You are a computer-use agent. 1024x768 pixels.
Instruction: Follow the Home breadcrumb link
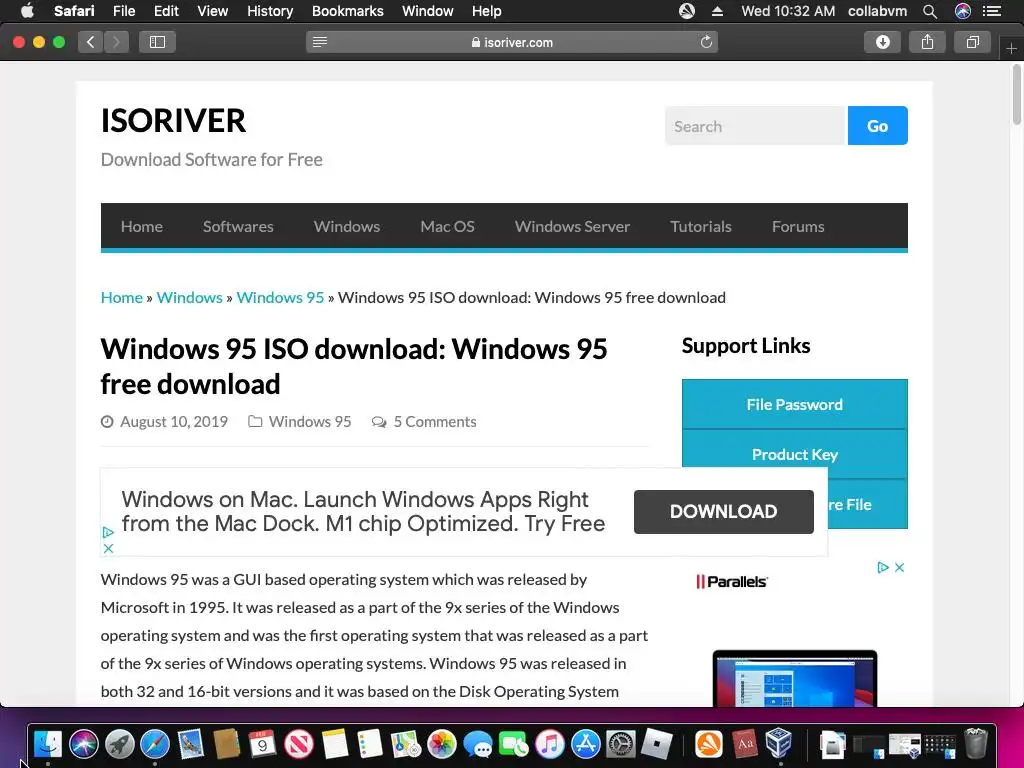(121, 298)
